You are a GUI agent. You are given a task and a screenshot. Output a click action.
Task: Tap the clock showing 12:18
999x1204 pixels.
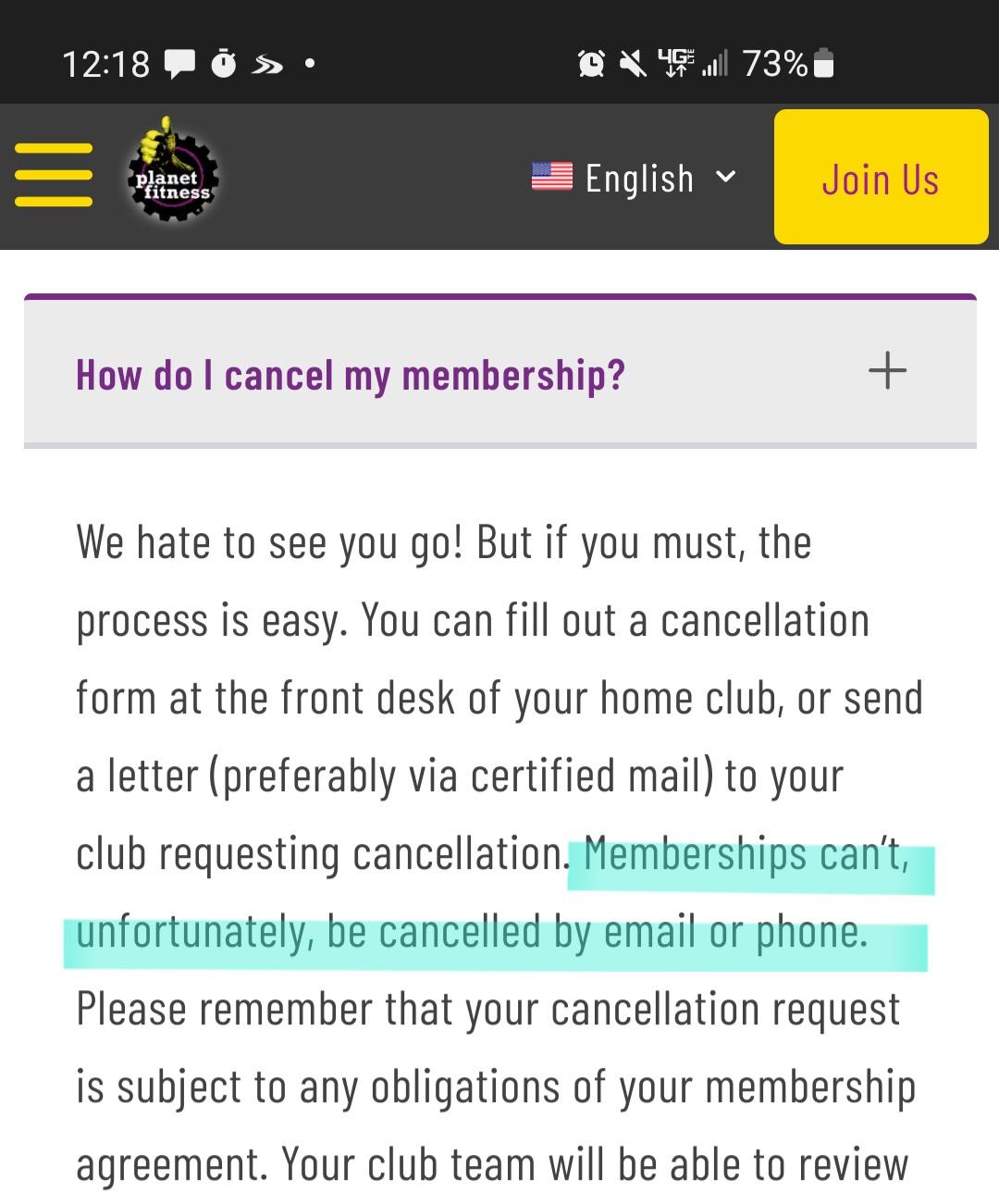106,63
